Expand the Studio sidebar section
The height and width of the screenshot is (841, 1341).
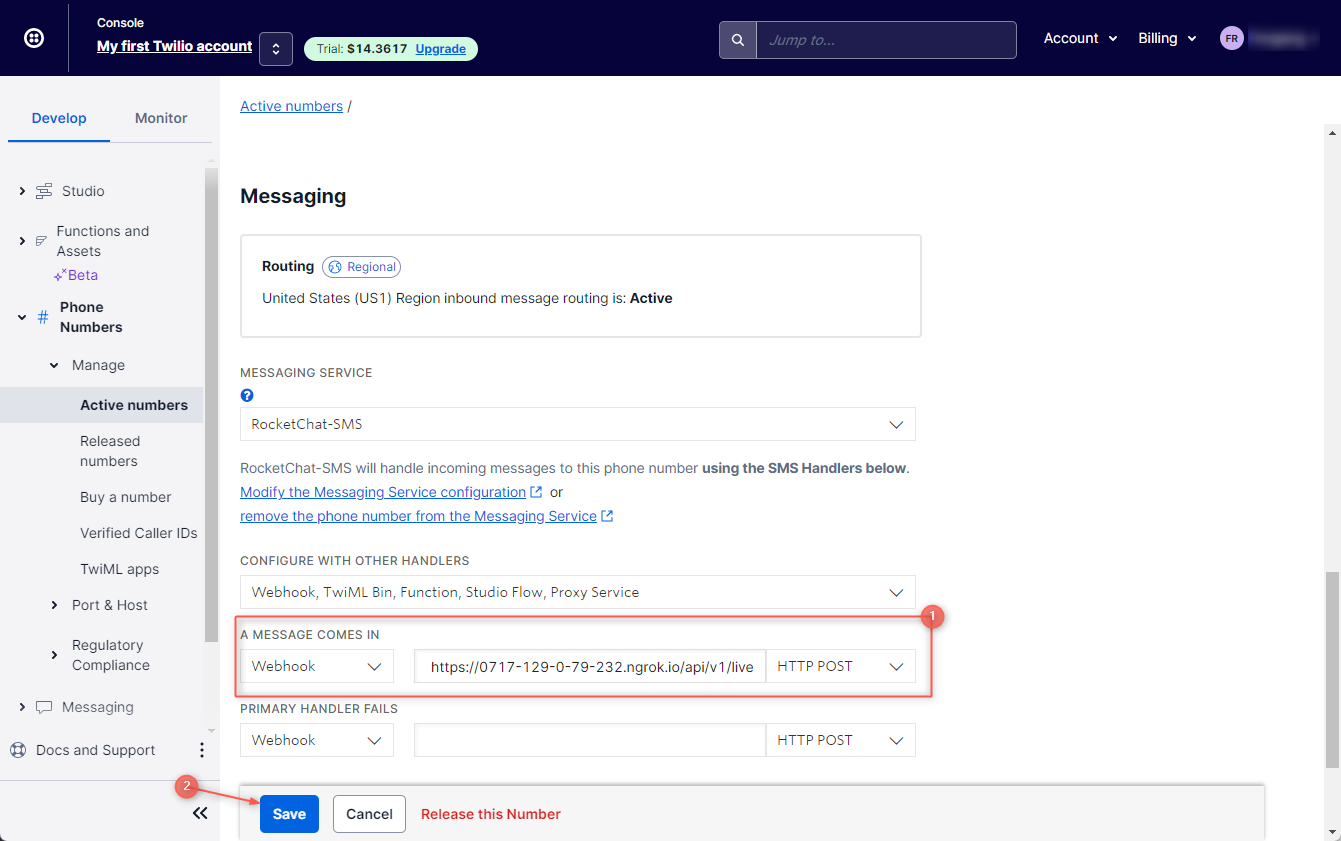tap(22, 191)
